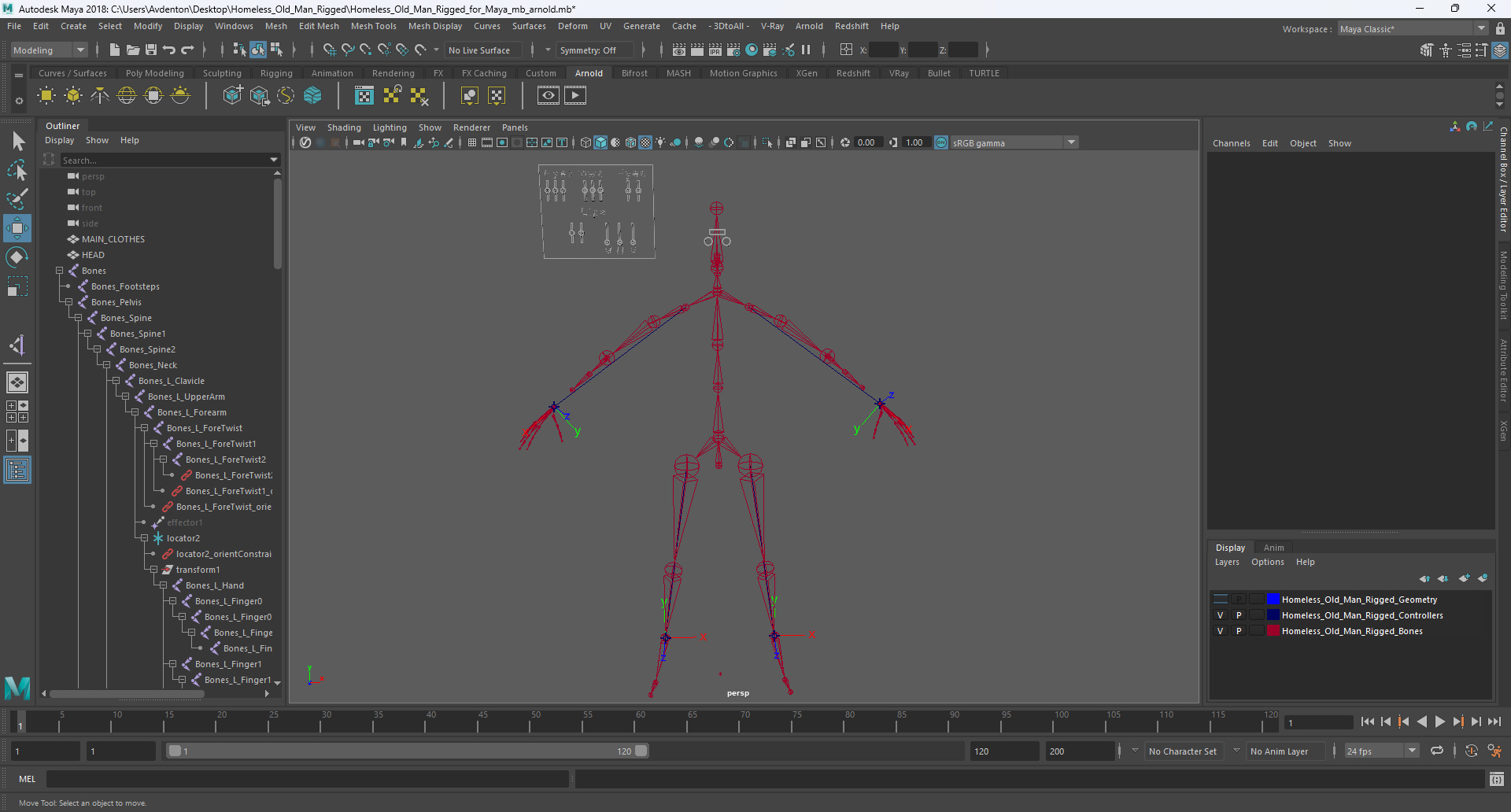Click the Geometry layer blue color swatch
Viewport: 1511px width, 812px height.
click(x=1273, y=600)
